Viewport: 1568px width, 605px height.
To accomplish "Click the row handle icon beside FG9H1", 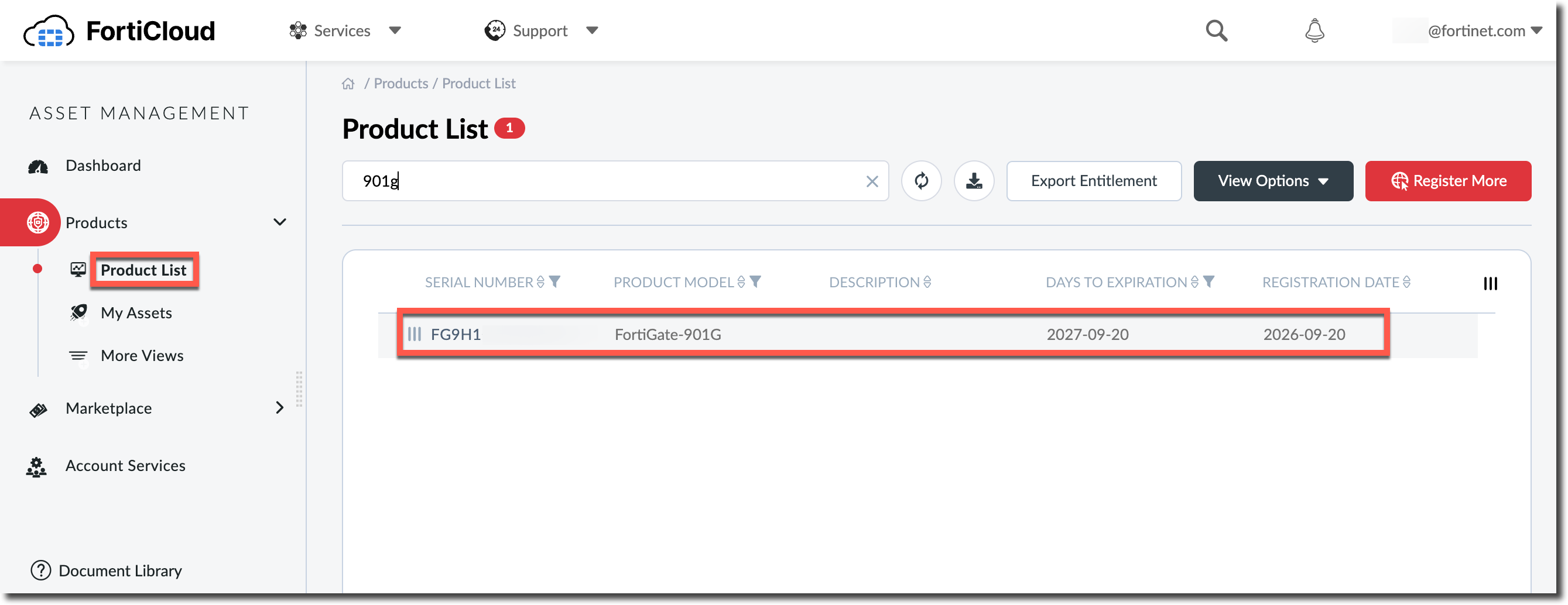I will [x=414, y=335].
